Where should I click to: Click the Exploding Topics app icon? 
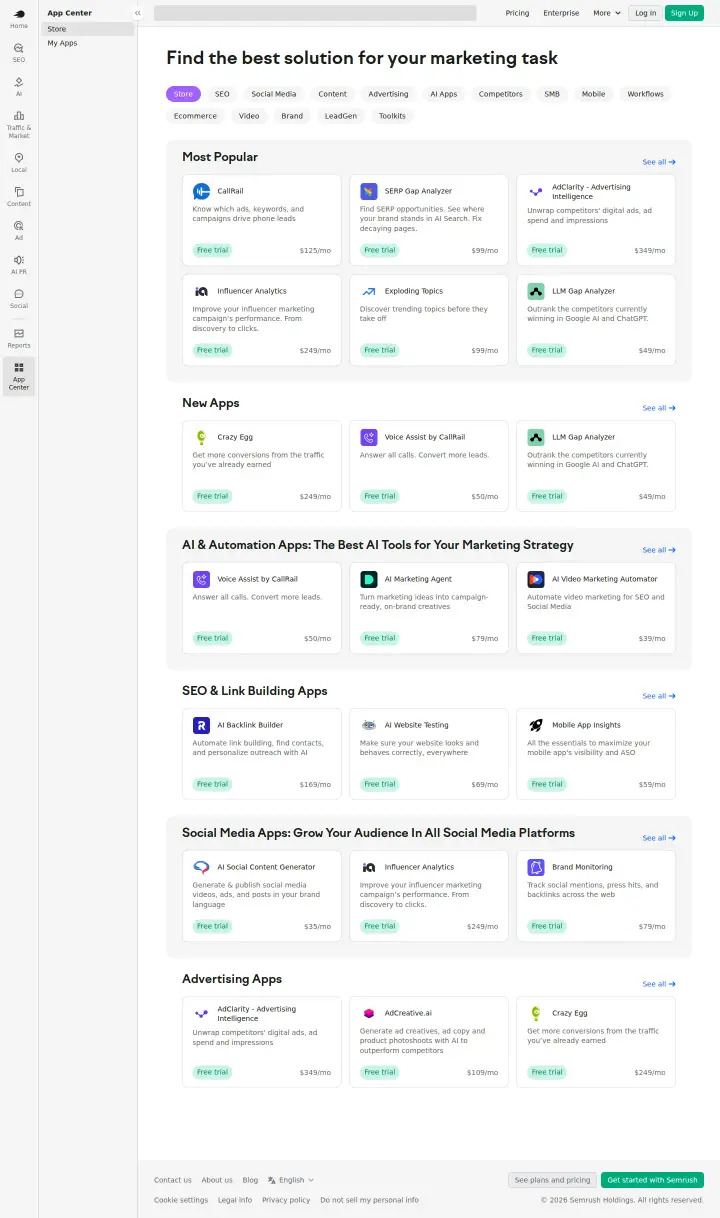pos(368,291)
